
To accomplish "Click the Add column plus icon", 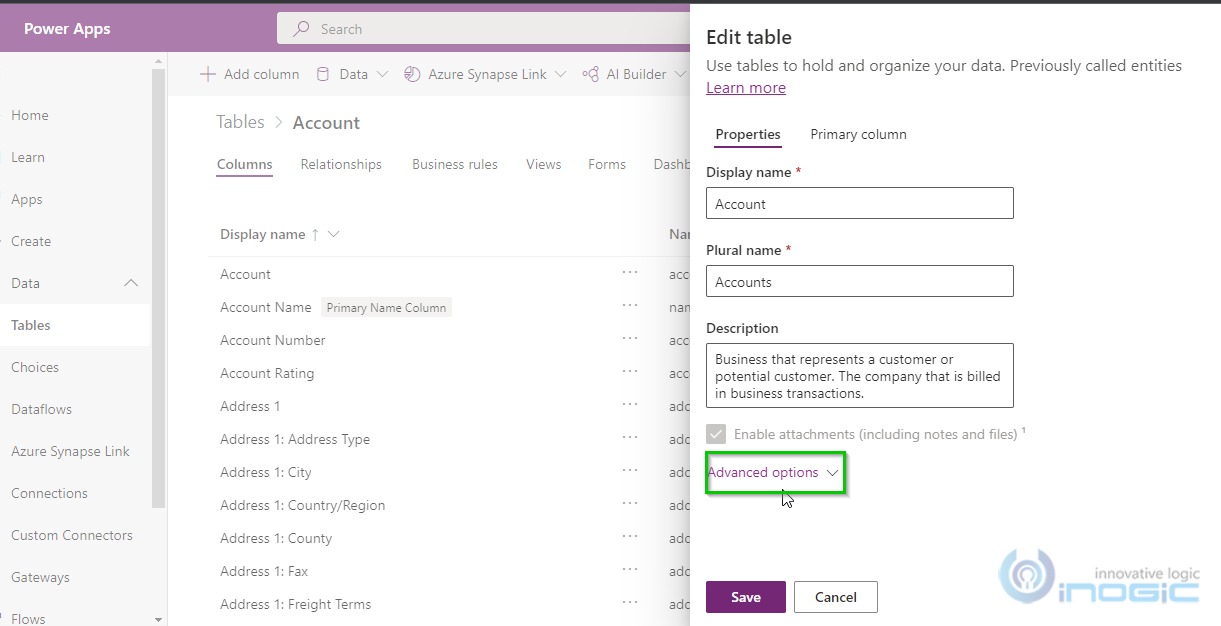I will tap(208, 74).
